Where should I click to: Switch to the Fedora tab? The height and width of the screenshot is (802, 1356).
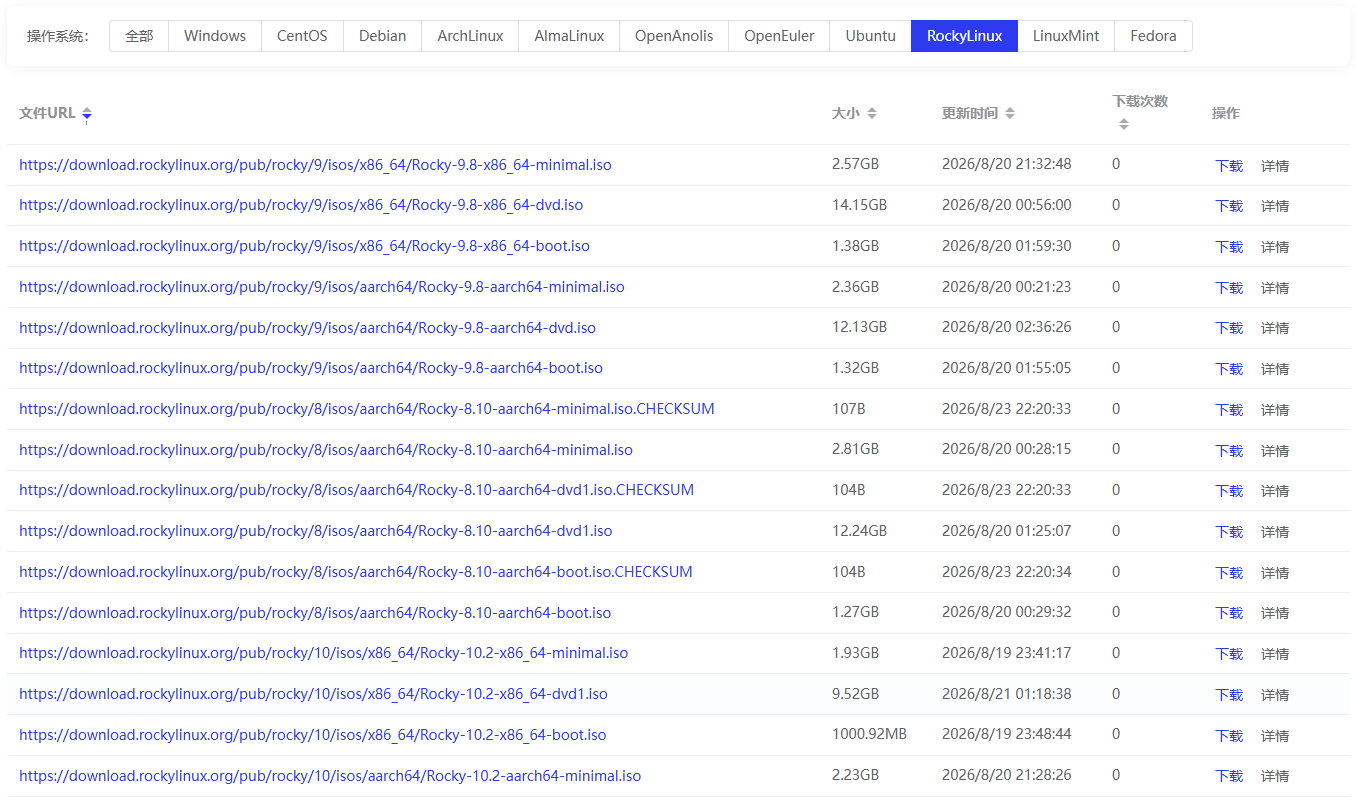[1153, 36]
